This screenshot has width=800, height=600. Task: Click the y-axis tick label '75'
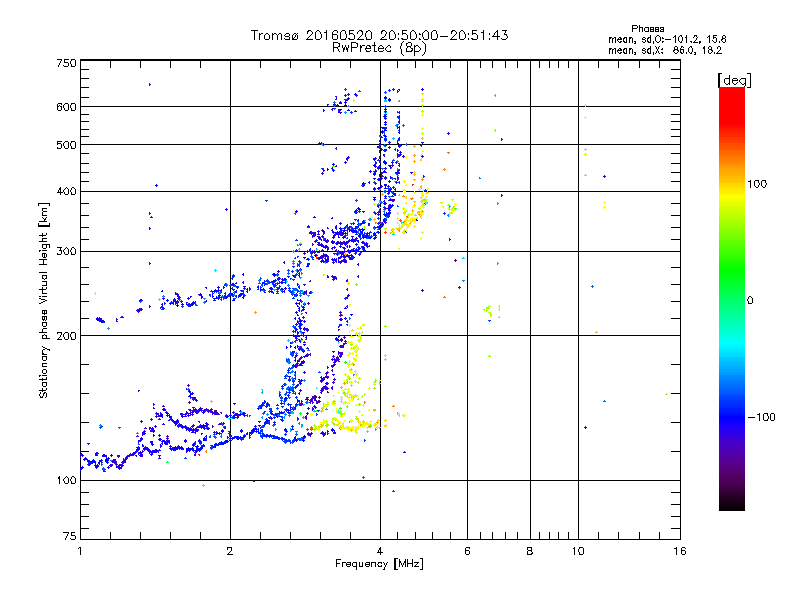[x=70, y=536]
